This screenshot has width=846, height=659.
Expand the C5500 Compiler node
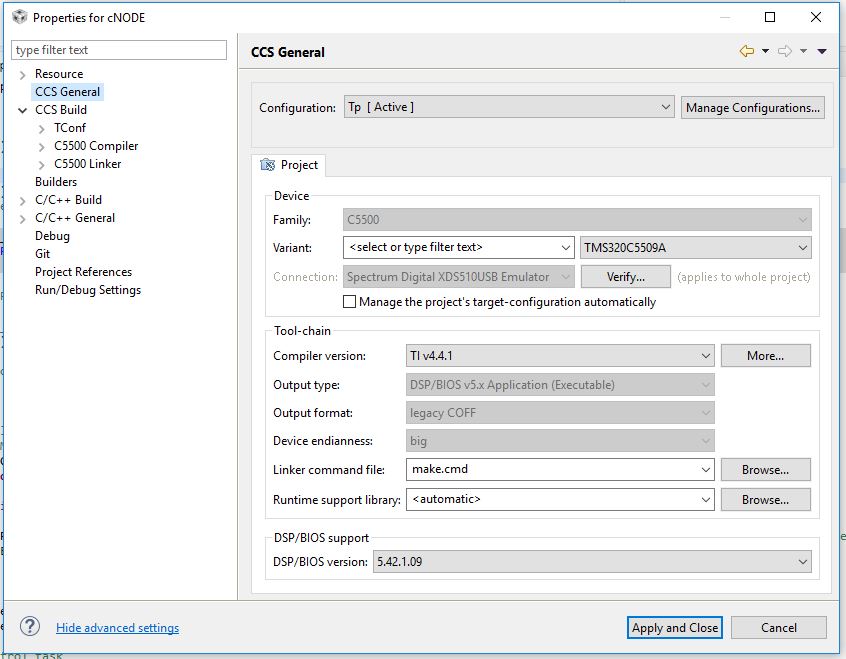(41, 146)
